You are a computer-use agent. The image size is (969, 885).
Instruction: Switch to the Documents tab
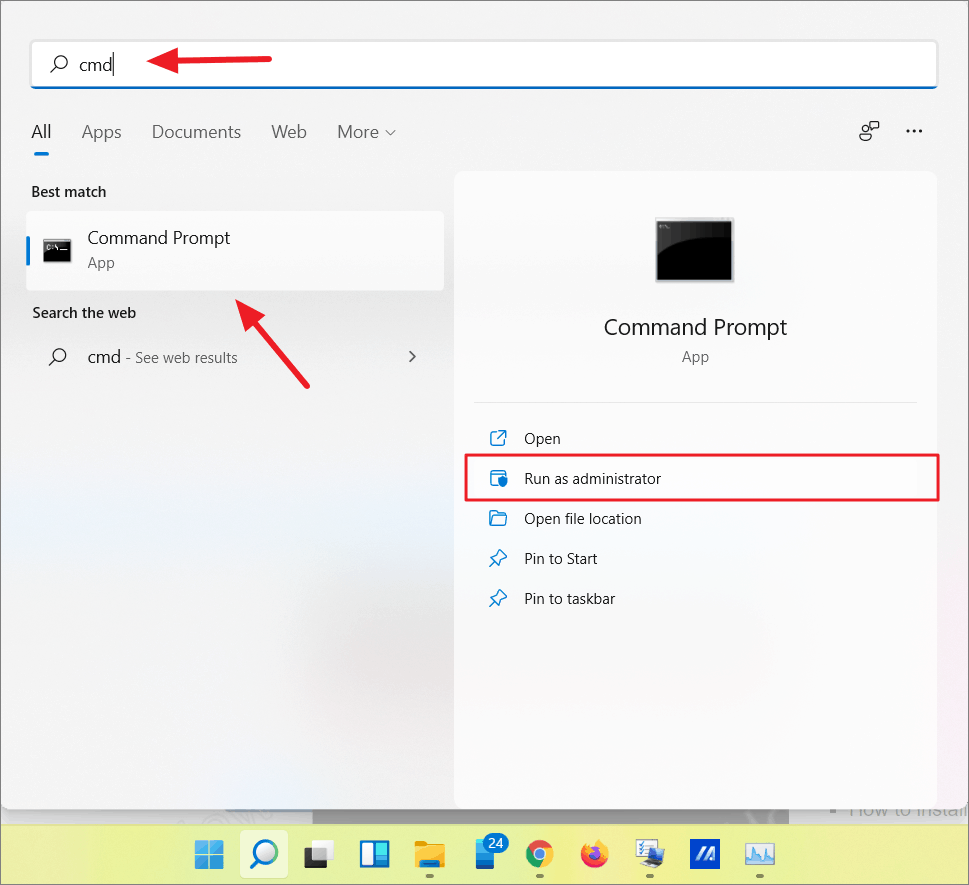point(197,132)
